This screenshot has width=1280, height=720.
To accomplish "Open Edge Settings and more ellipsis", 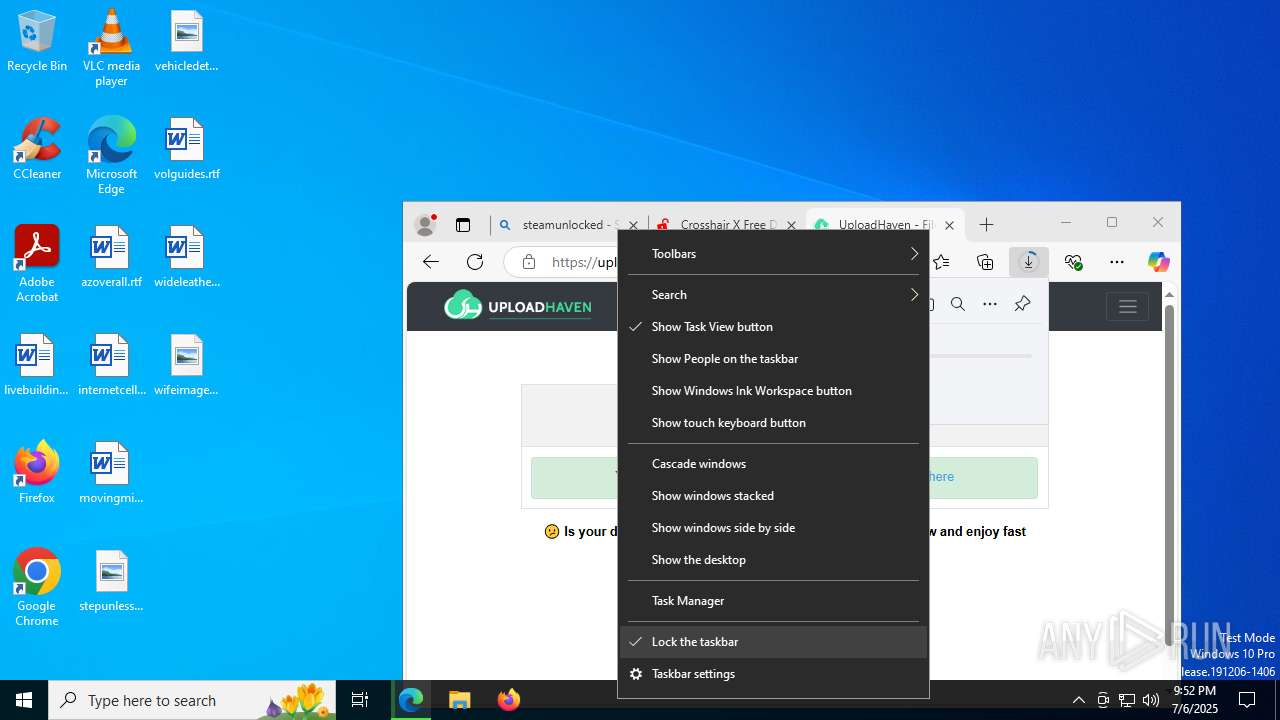I will tap(1117, 262).
